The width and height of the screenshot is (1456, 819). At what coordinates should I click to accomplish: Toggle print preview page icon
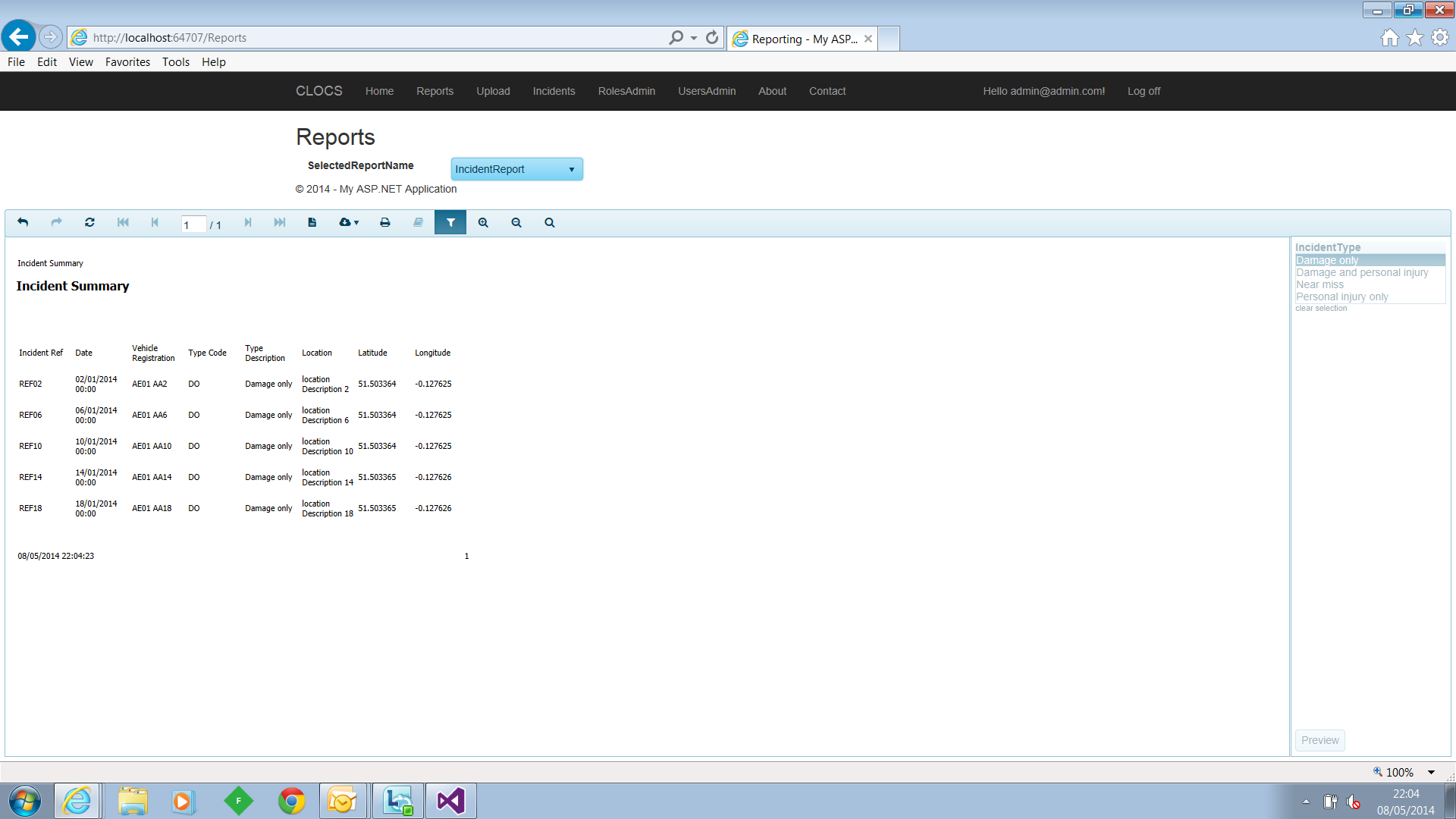312,222
